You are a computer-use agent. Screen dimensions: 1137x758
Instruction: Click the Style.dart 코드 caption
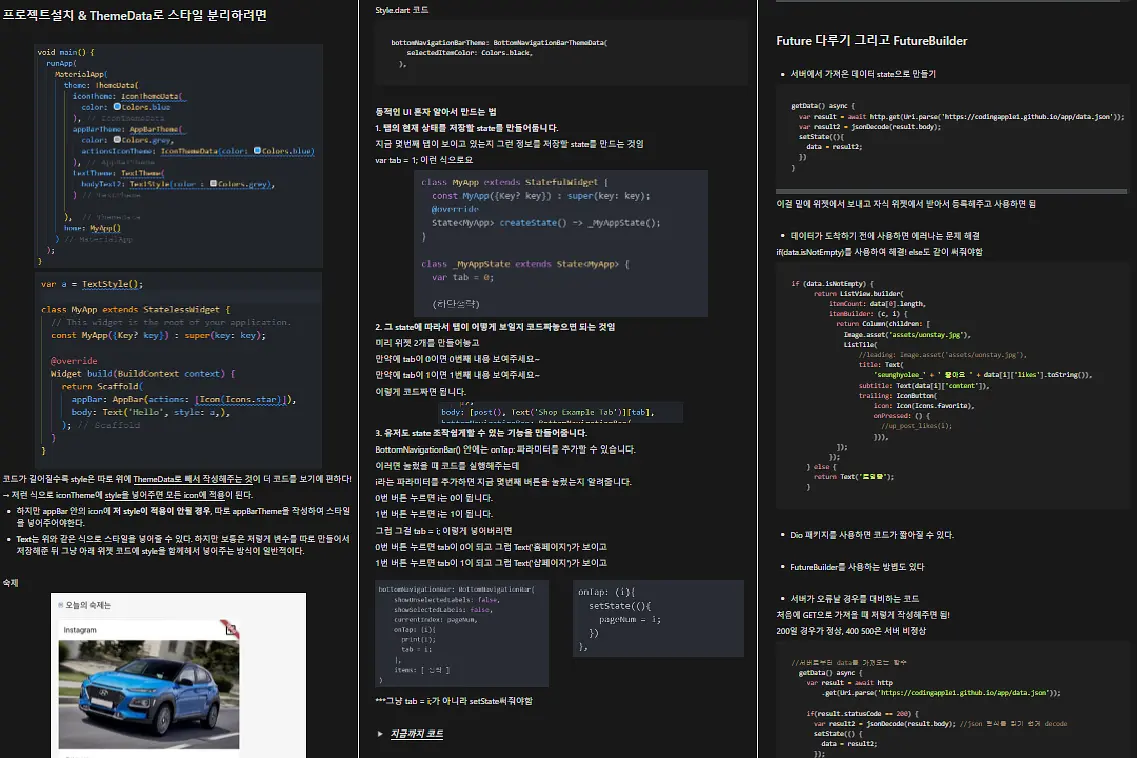(402, 10)
